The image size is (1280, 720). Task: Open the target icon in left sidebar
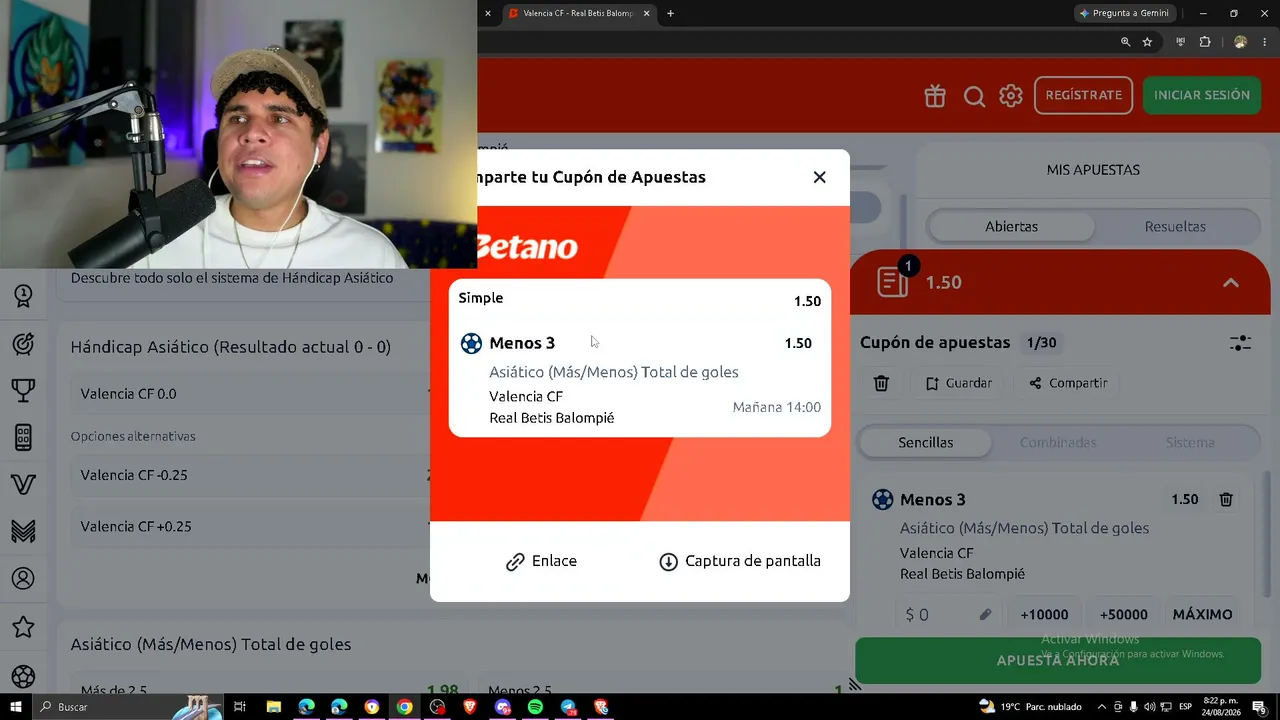tap(23, 344)
